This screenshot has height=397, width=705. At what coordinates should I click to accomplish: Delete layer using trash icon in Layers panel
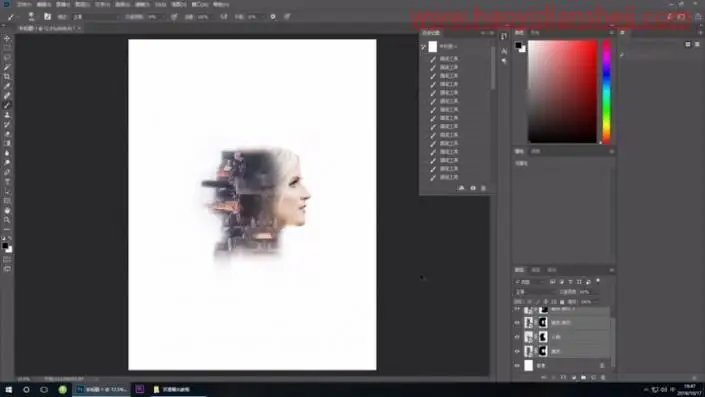(603, 378)
